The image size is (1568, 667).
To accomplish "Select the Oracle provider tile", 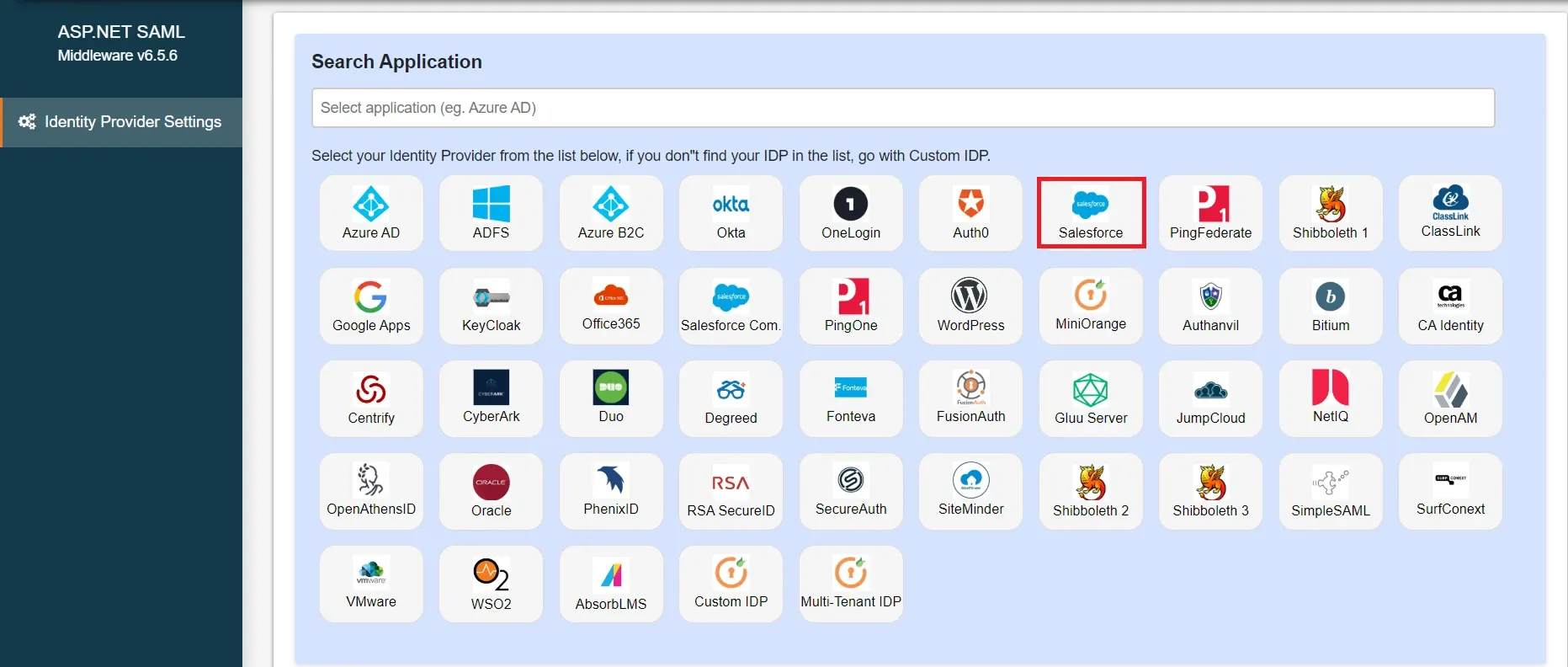I will click(491, 491).
